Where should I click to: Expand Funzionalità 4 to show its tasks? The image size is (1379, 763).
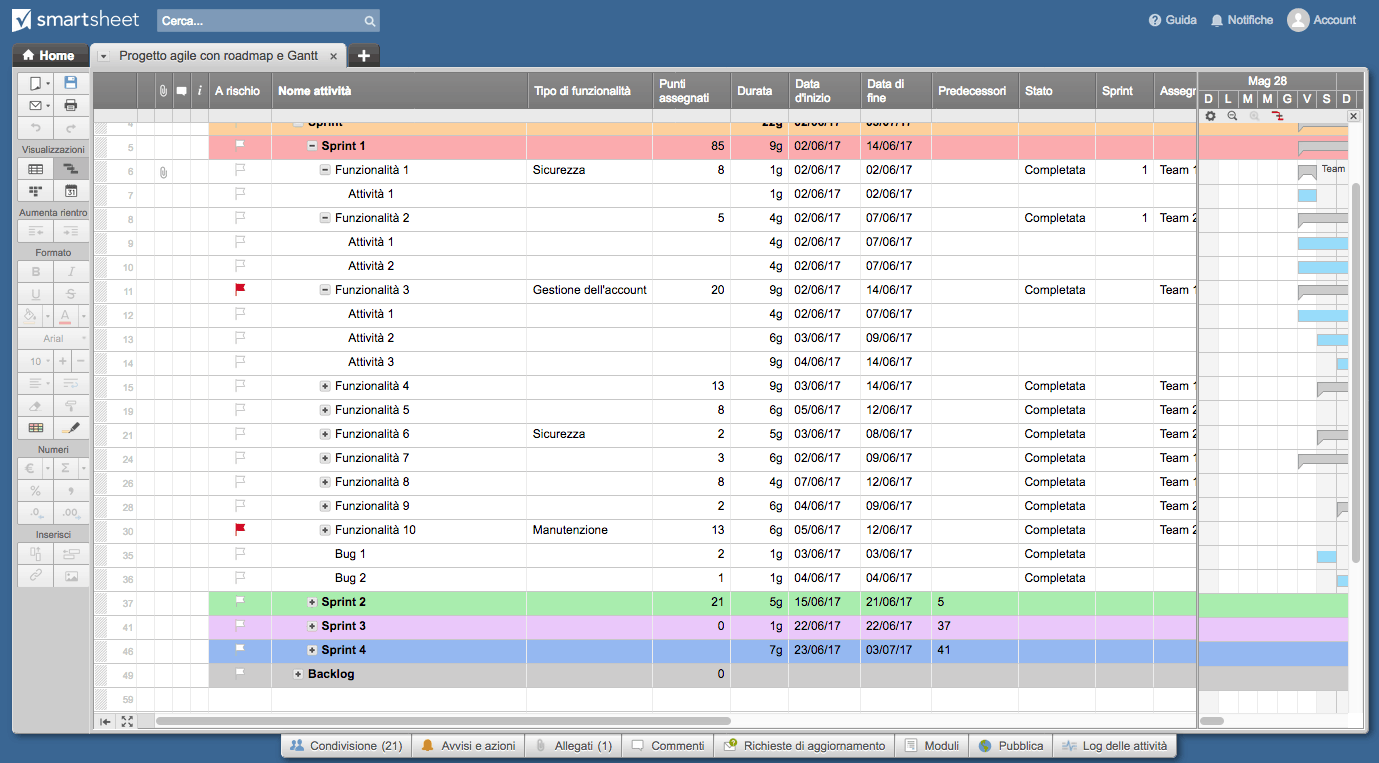click(323, 385)
